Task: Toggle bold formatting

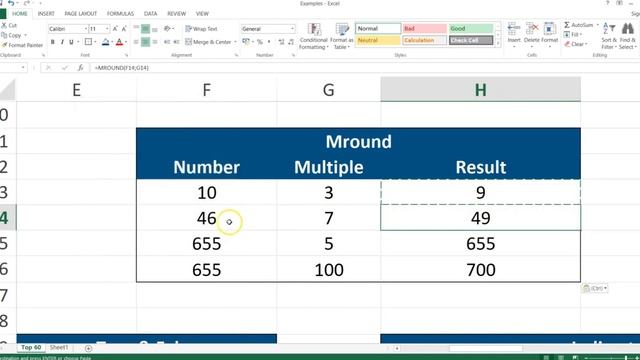Action: pos(53,42)
